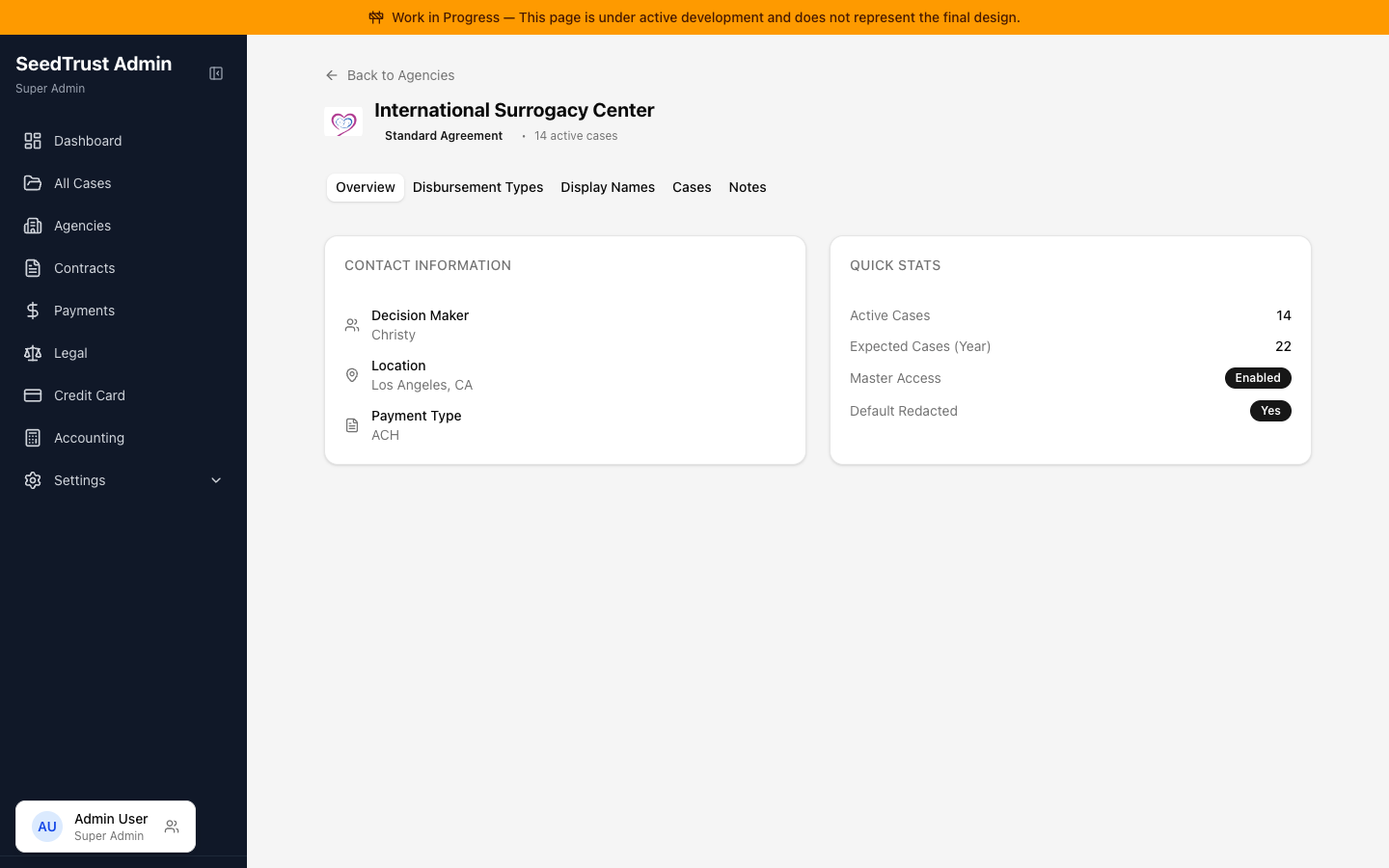Open the Dashboard menu item
Image resolution: width=1389 pixels, height=868 pixels.
click(123, 141)
